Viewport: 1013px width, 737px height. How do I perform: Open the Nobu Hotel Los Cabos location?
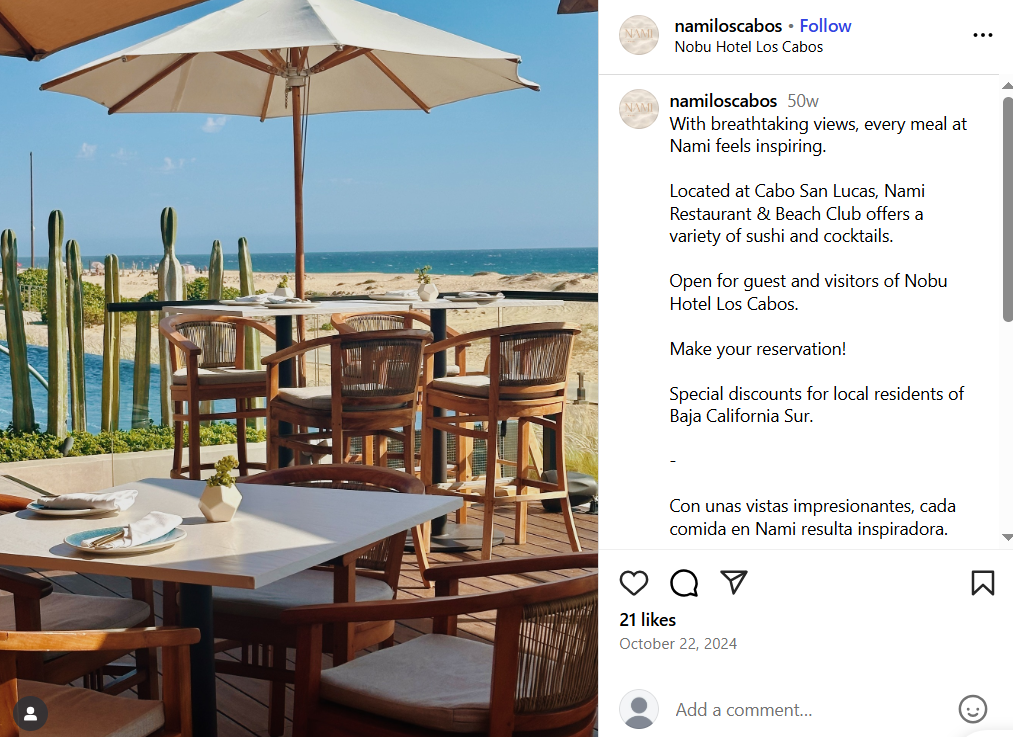click(x=748, y=47)
